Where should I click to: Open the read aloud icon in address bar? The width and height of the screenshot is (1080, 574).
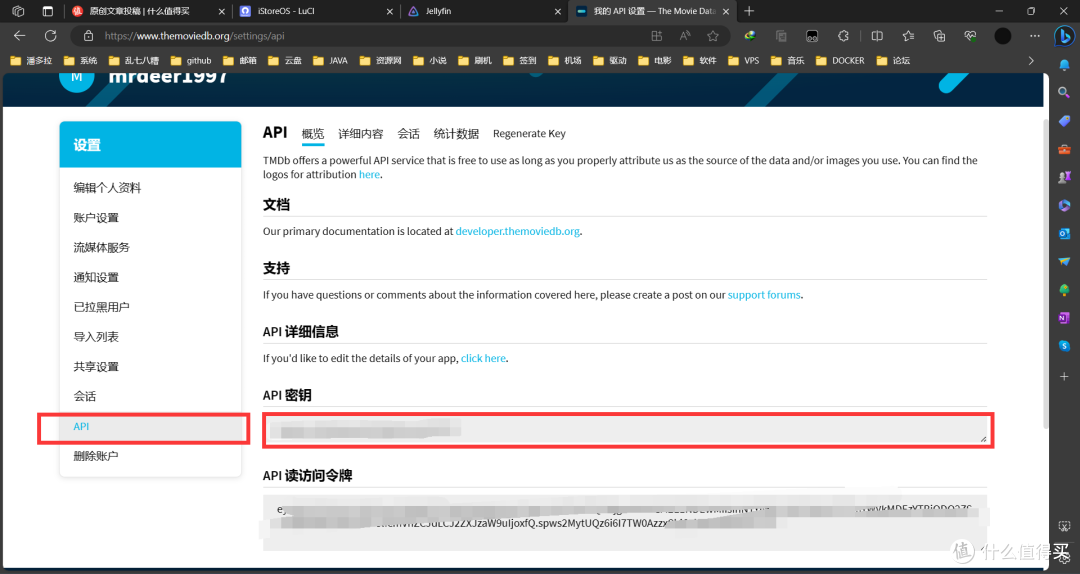[x=685, y=36]
